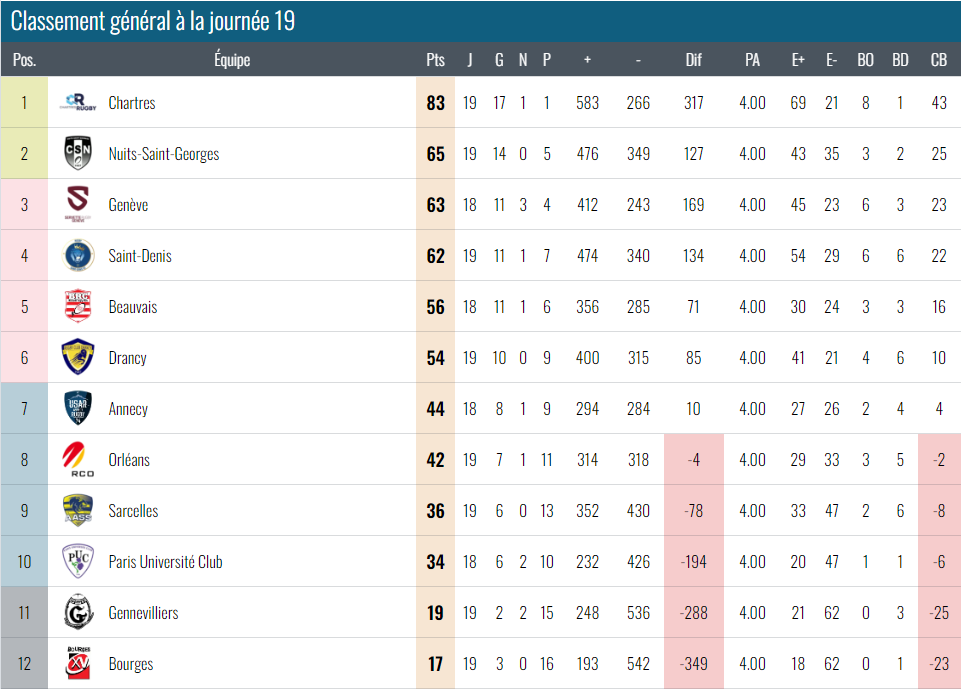Click the Sarcelles team crest

point(78,510)
